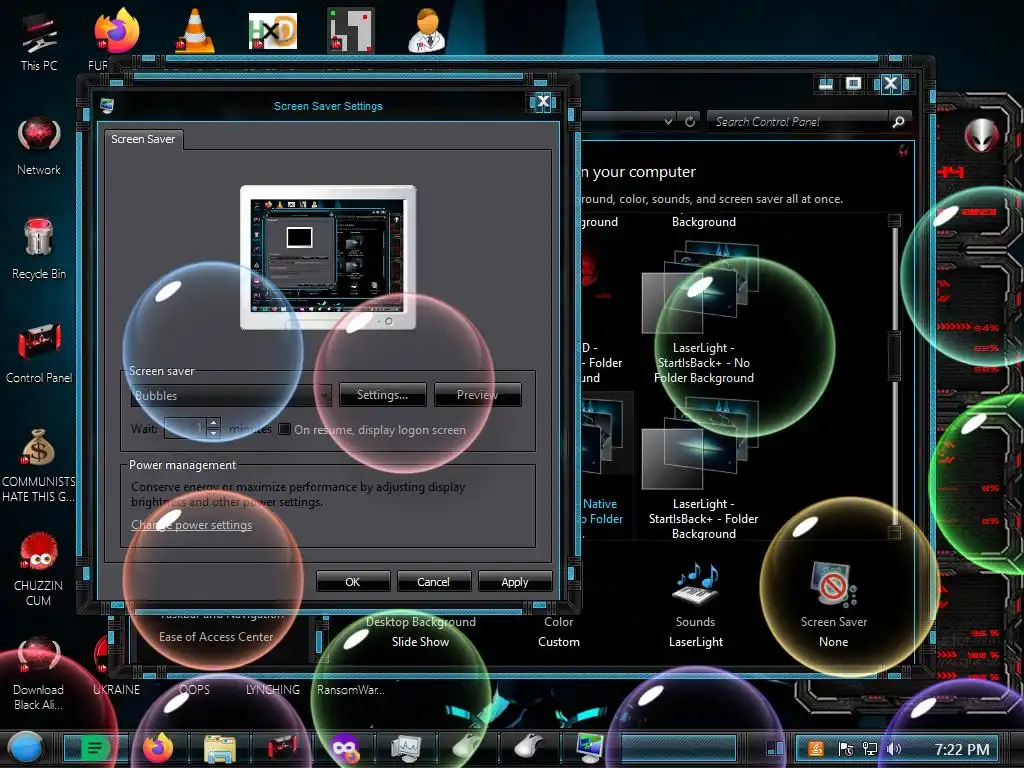The image size is (1024, 768).
Task: Click the Start orb on the taskbar
Action: pyautogui.click(x=25, y=748)
